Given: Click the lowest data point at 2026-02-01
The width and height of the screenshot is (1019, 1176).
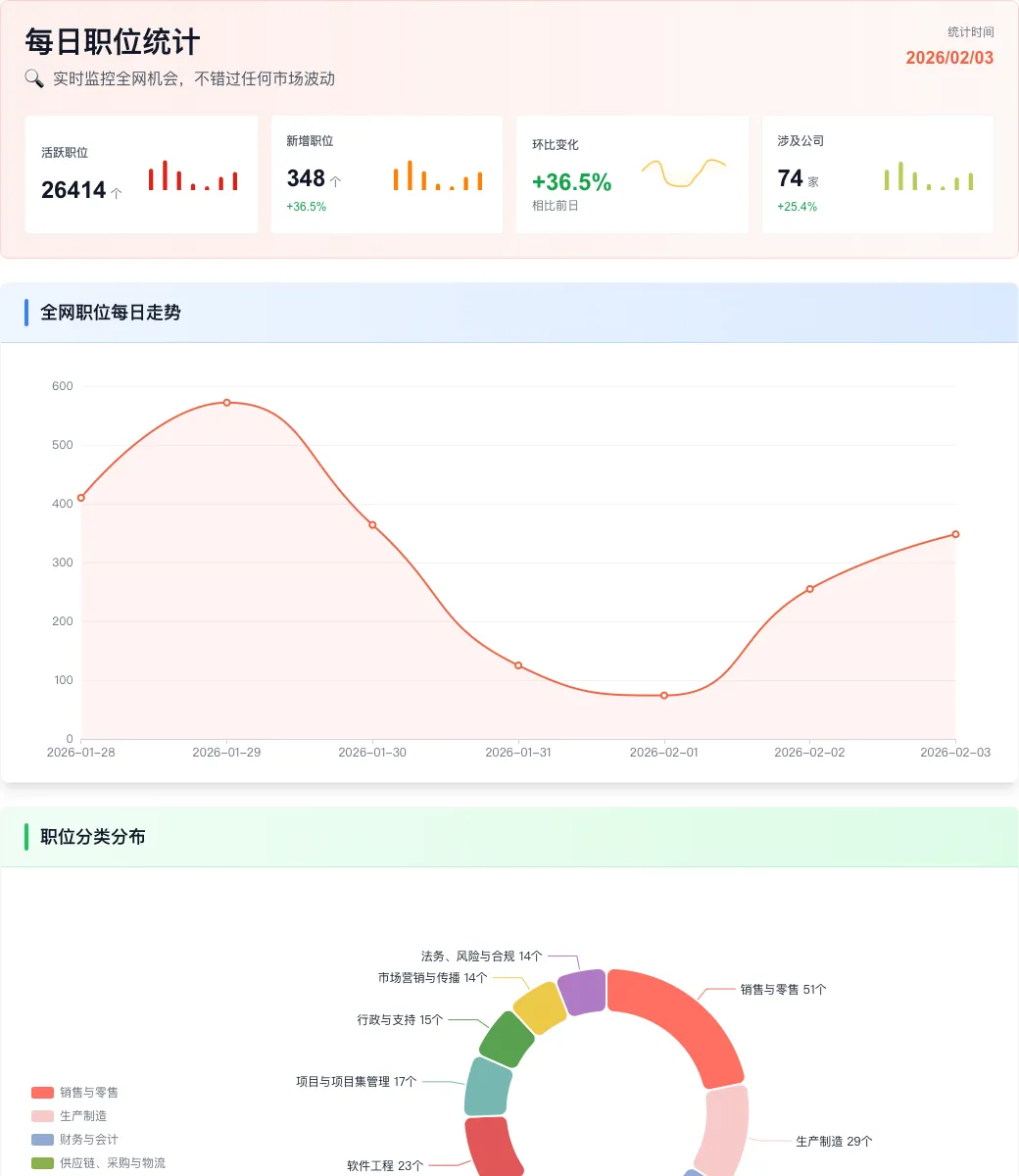Looking at the screenshot, I should pyautogui.click(x=664, y=696).
